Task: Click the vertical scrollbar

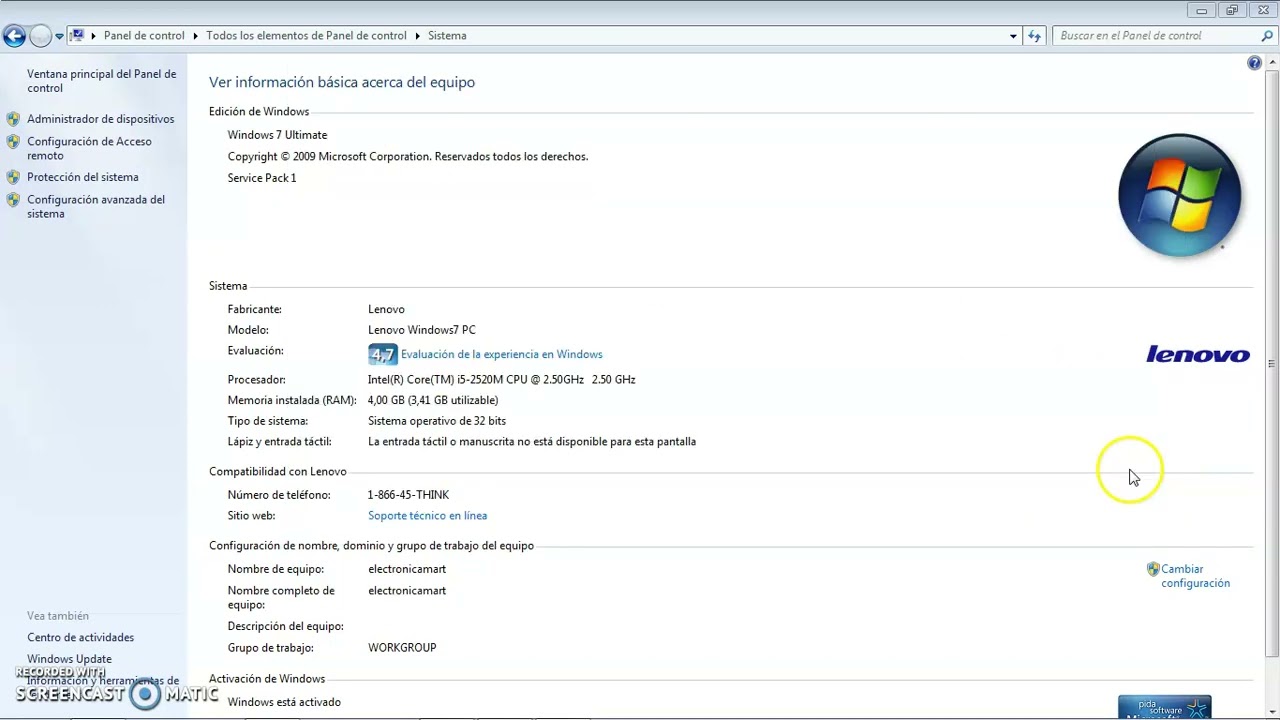Action: [x=1271, y=363]
